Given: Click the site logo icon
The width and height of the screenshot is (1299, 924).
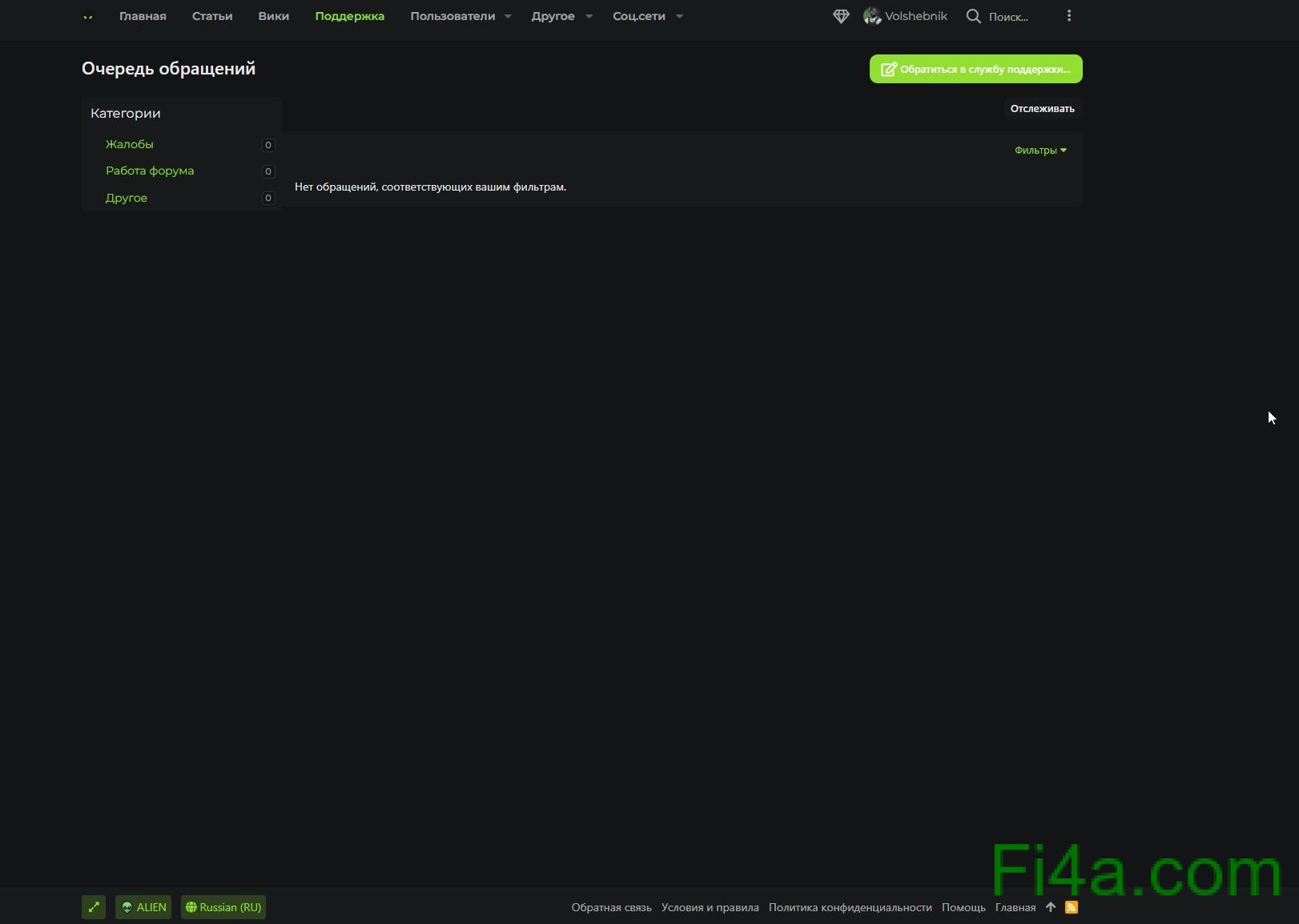Looking at the screenshot, I should (88, 17).
